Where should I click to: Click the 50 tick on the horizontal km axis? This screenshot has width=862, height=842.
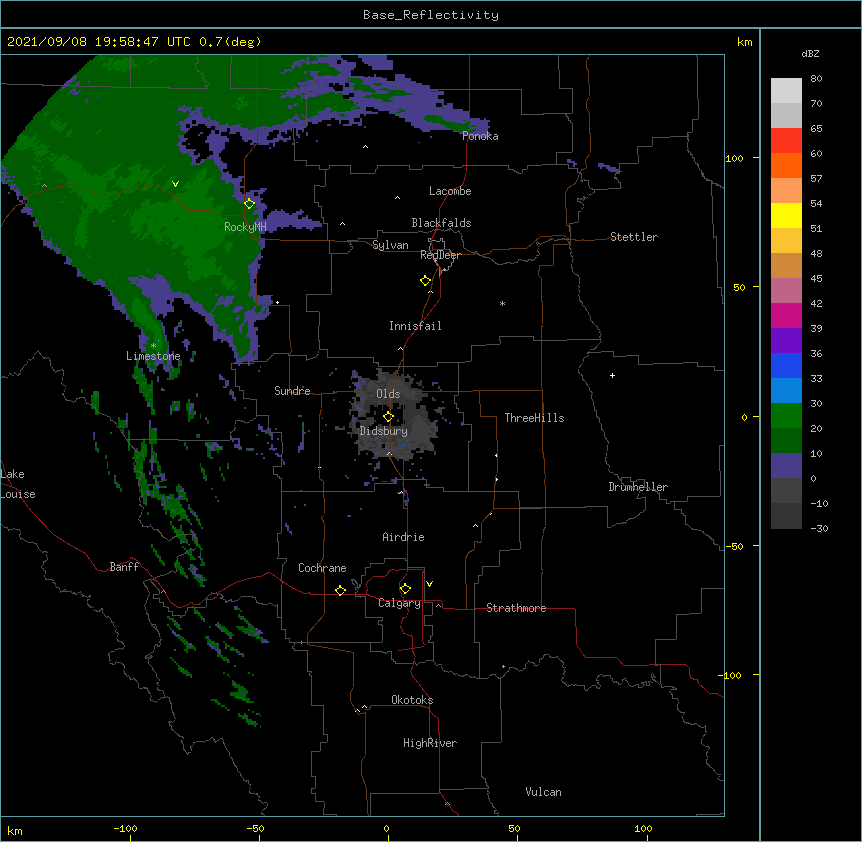(x=514, y=829)
